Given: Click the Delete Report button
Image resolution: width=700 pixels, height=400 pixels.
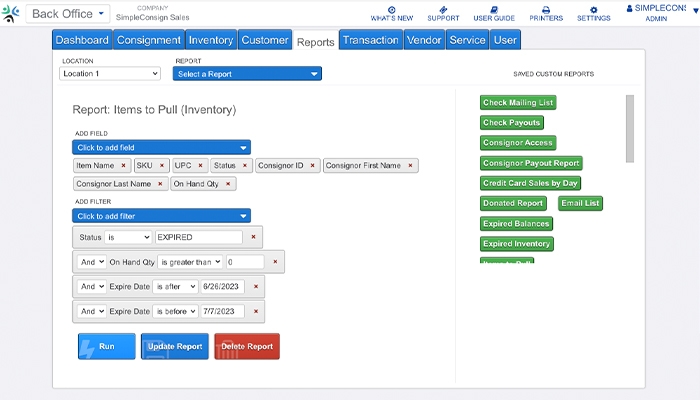Looking at the screenshot, I should coord(247,346).
